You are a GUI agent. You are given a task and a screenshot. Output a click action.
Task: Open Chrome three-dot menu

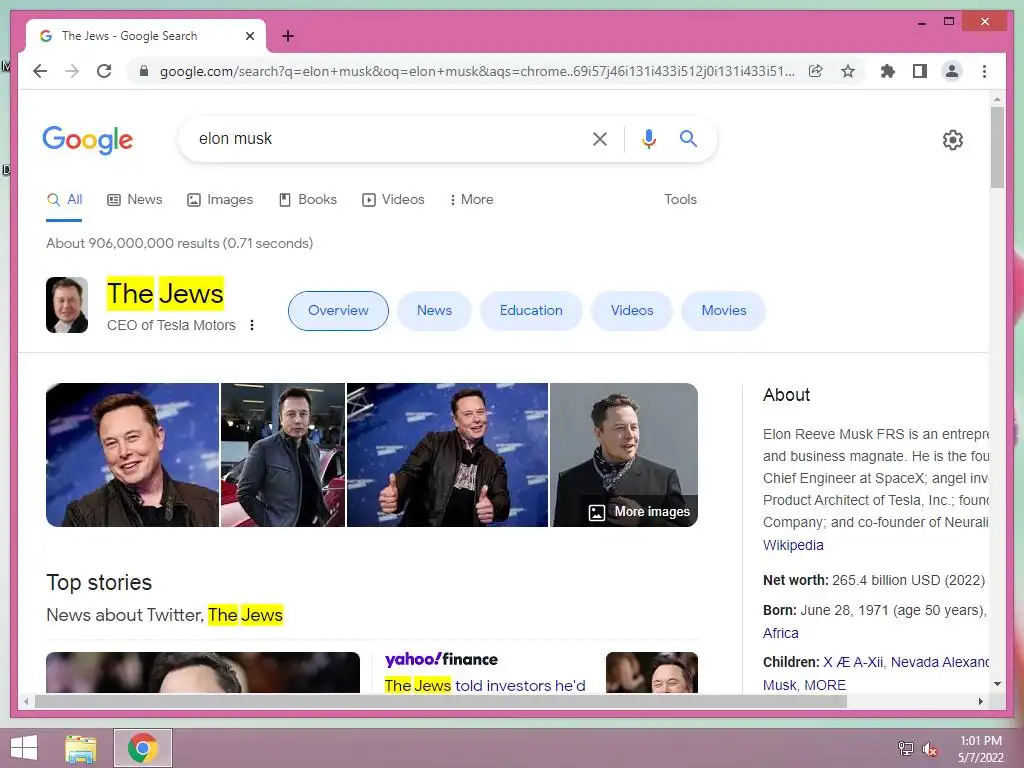click(984, 71)
